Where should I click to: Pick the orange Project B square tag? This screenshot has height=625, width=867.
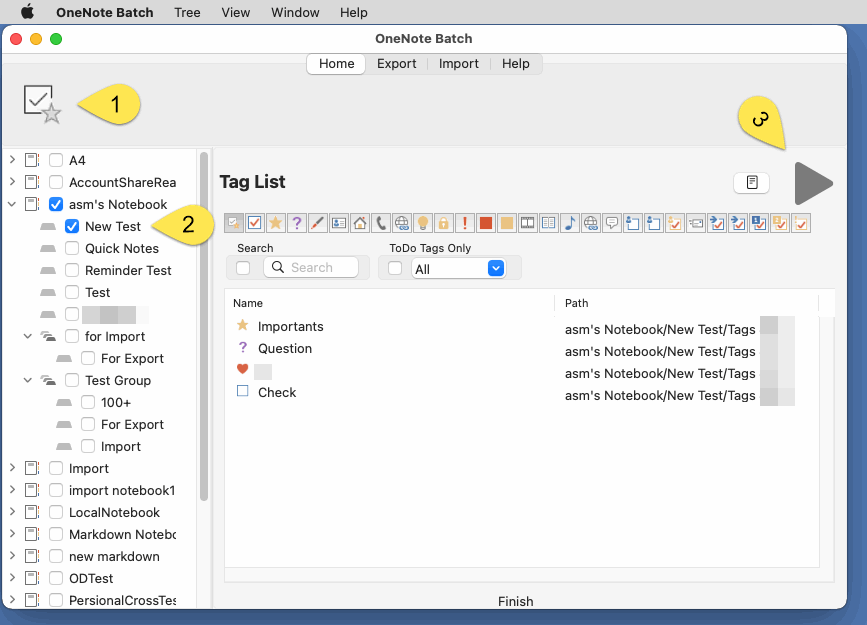point(507,223)
